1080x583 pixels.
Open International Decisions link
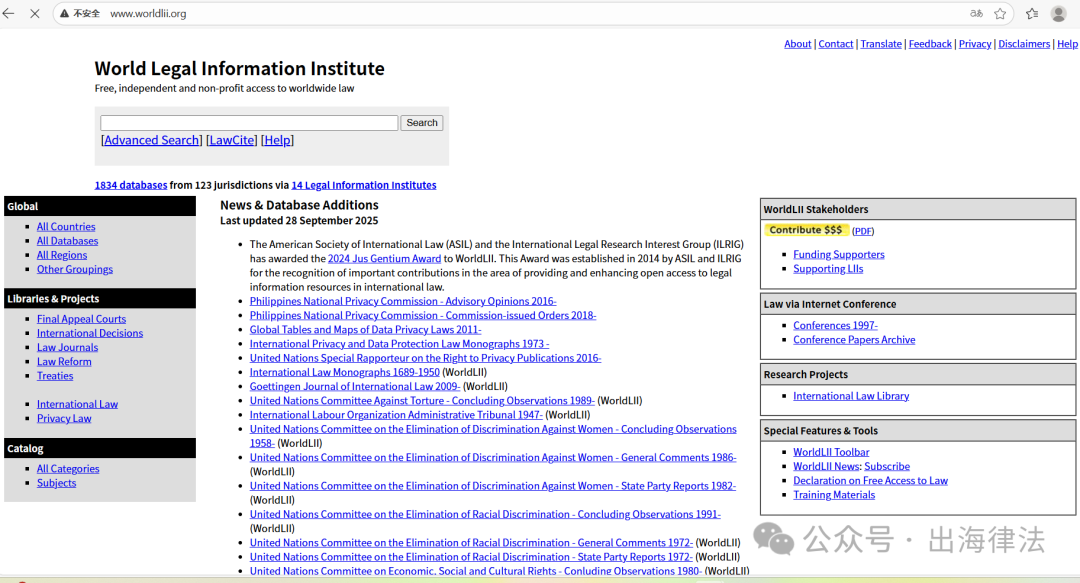pyautogui.click(x=90, y=333)
